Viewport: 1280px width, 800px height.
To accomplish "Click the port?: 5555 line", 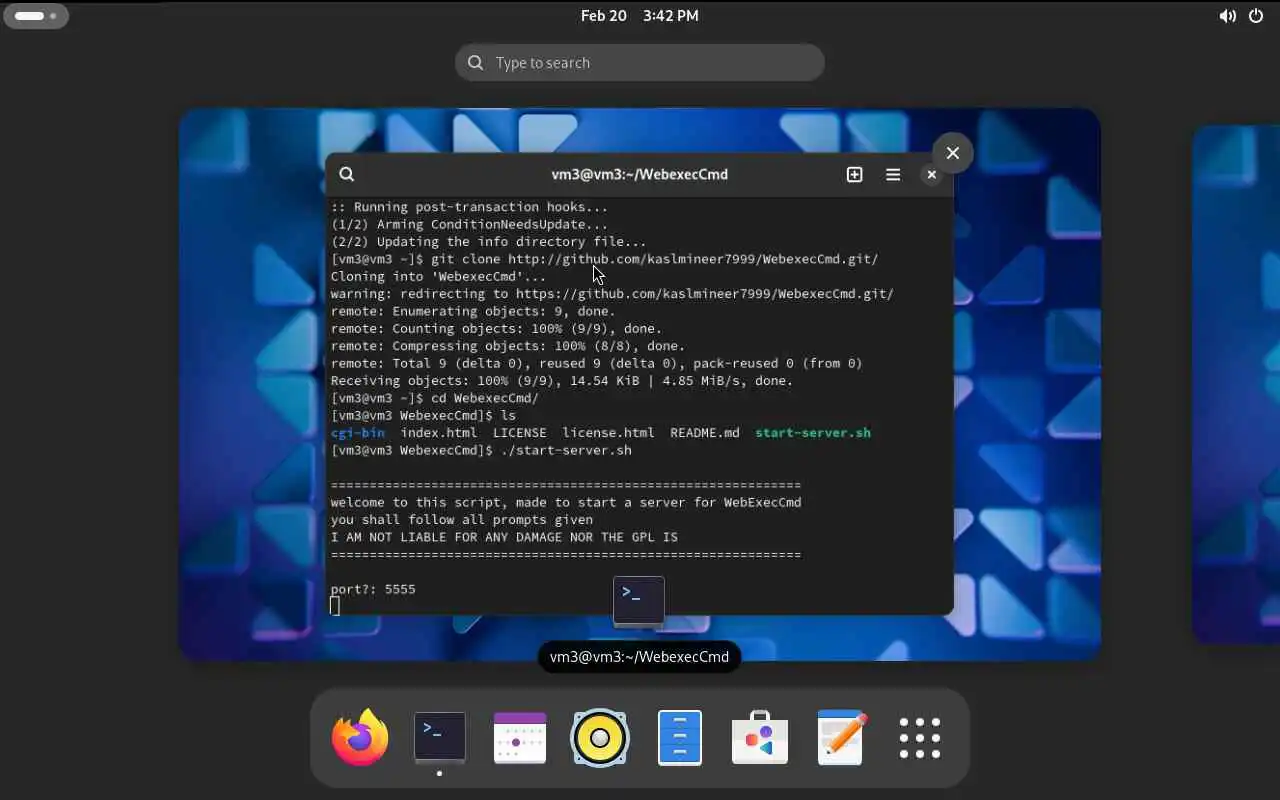I will (373, 589).
